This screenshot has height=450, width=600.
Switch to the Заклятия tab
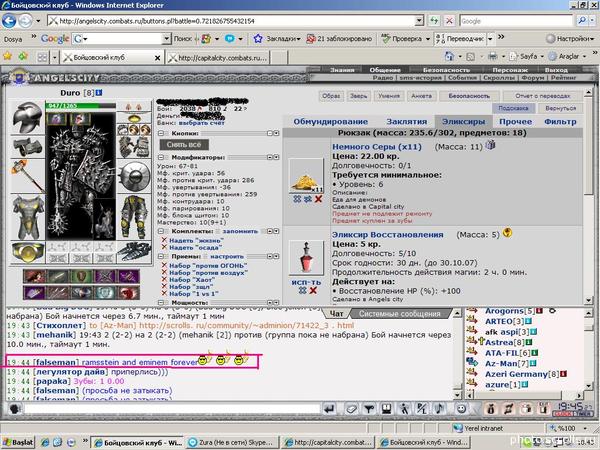(x=406, y=122)
